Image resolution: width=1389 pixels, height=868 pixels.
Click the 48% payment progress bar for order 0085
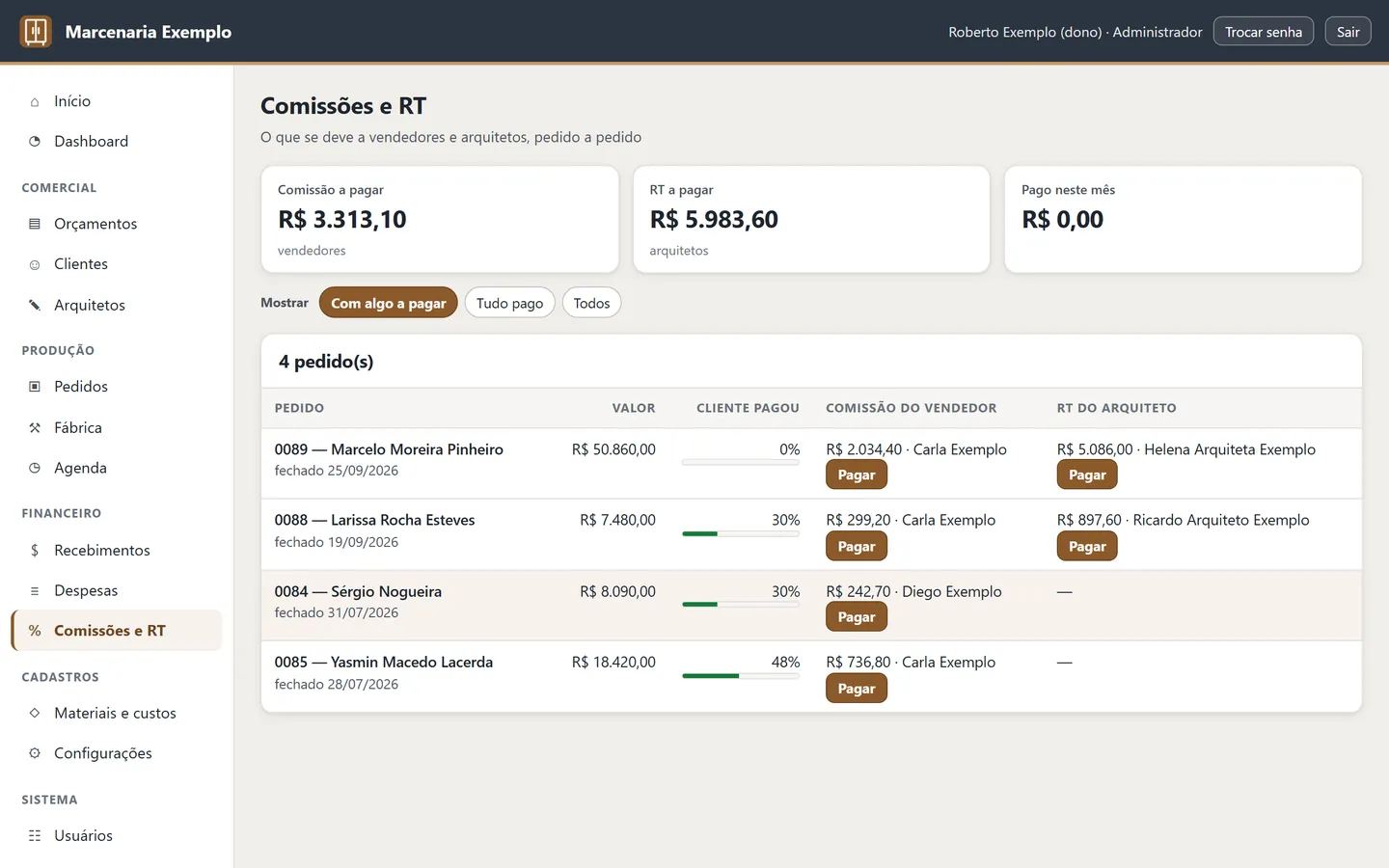pos(741,676)
